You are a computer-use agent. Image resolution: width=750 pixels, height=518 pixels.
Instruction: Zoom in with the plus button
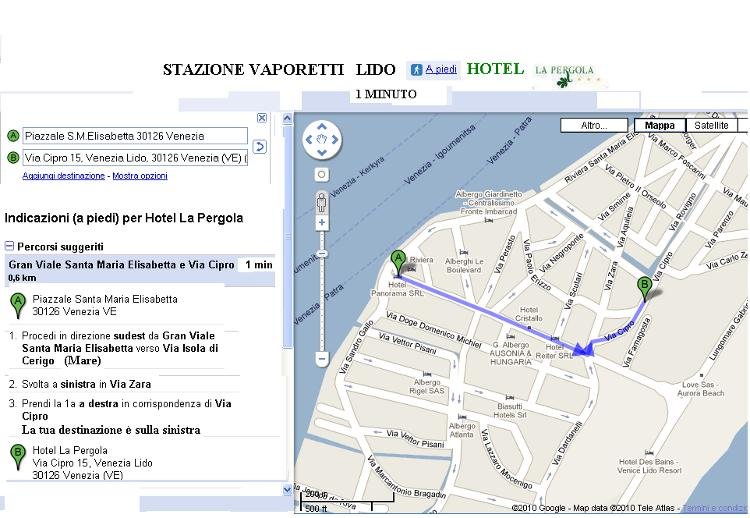pos(322,222)
